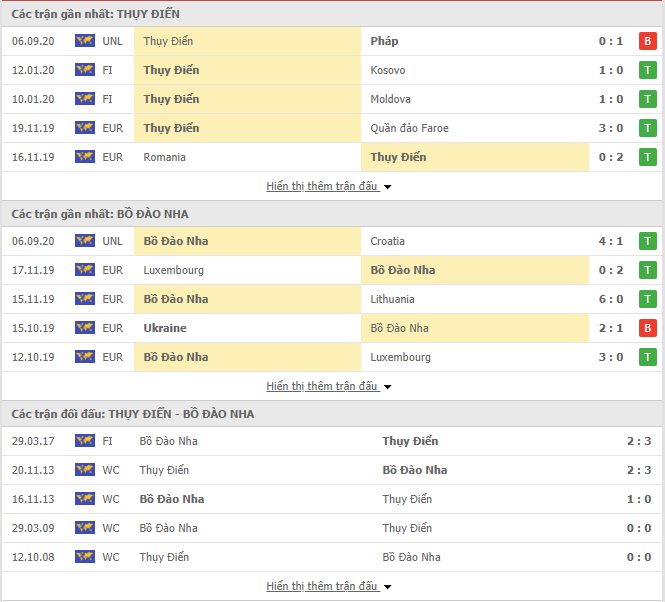
Task: Open the 20.11.13 WC match score 2 : 3
Action: (x=639, y=470)
